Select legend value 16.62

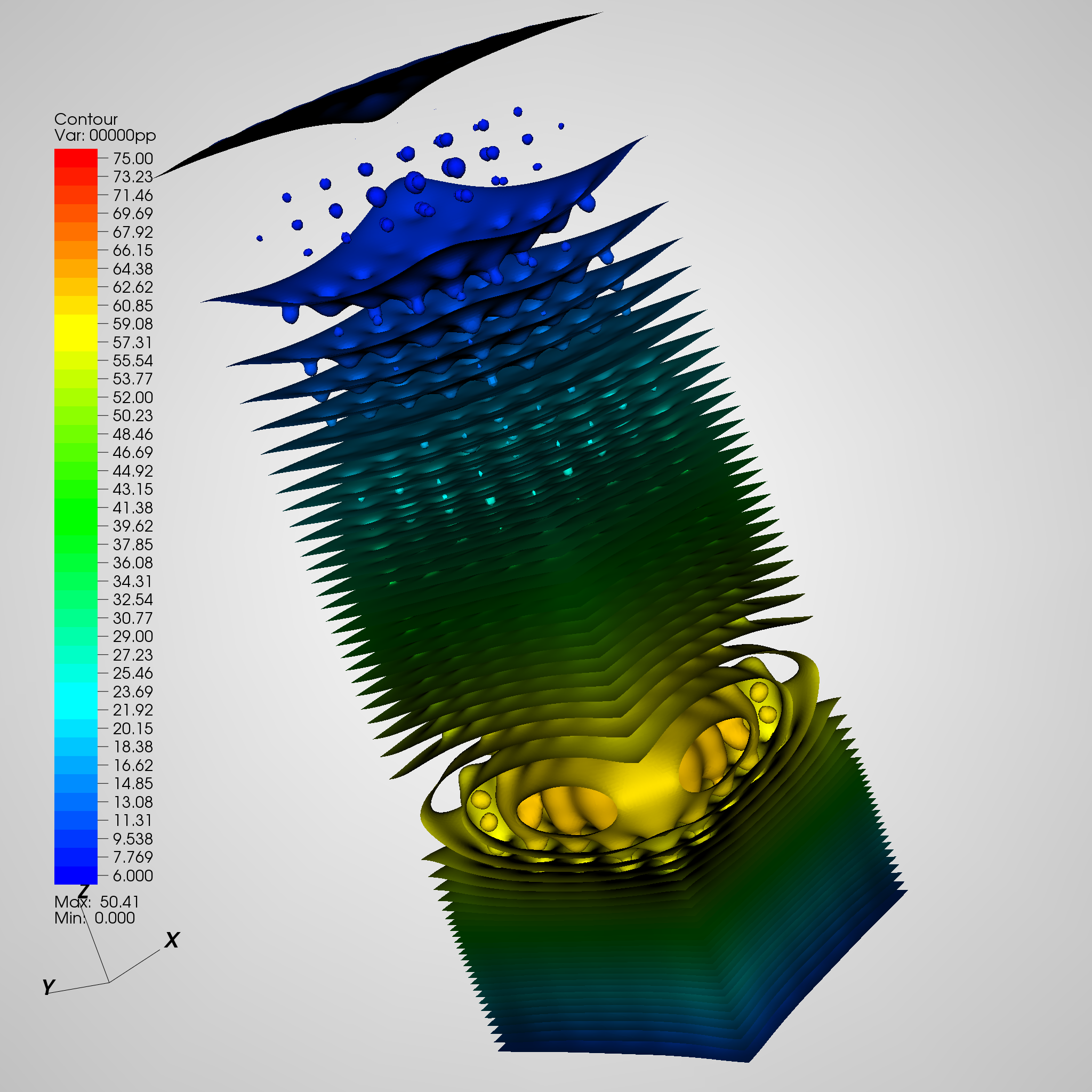coord(133,765)
